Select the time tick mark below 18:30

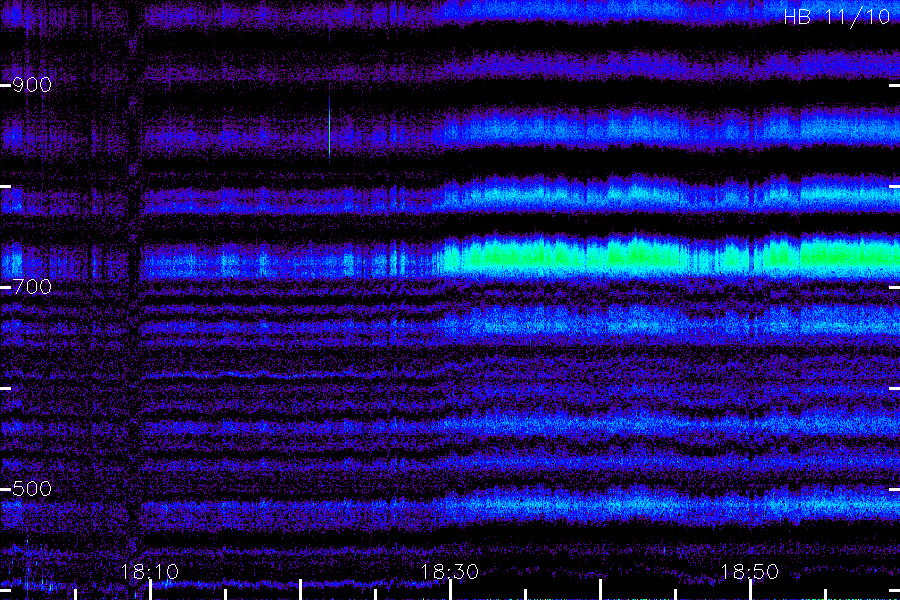pos(450,590)
